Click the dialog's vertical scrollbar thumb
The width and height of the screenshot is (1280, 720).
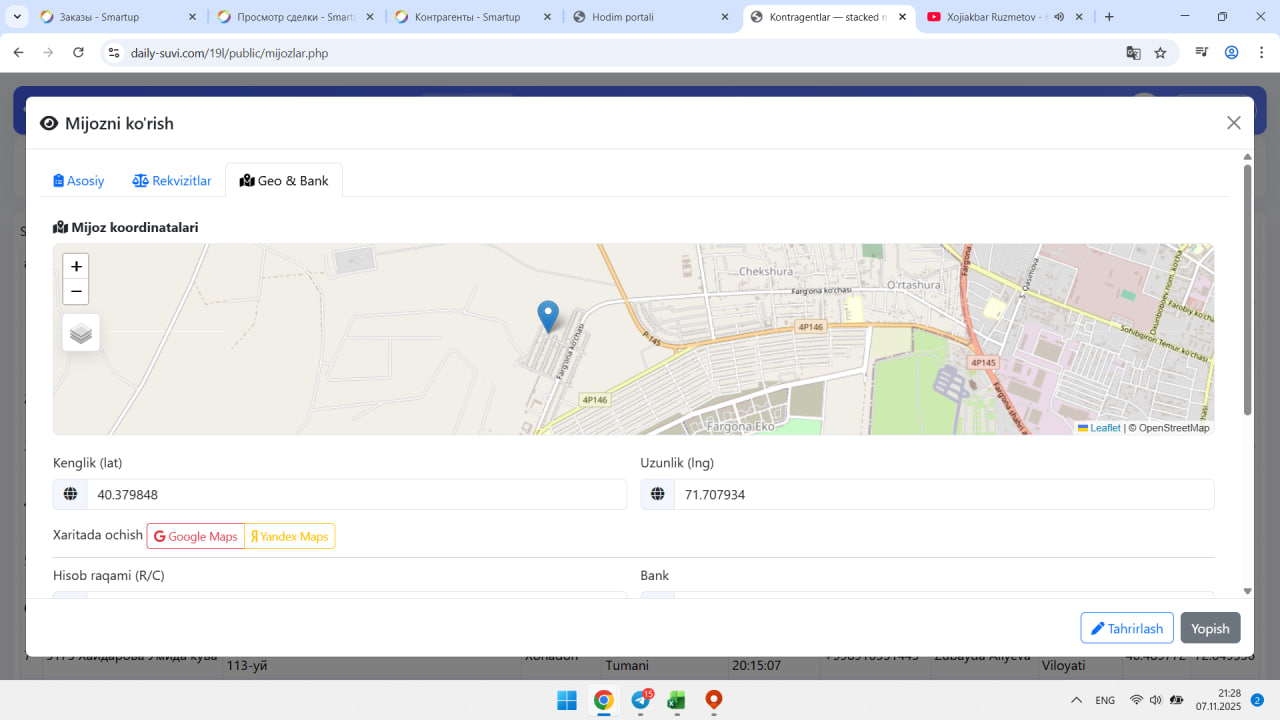[1247, 290]
